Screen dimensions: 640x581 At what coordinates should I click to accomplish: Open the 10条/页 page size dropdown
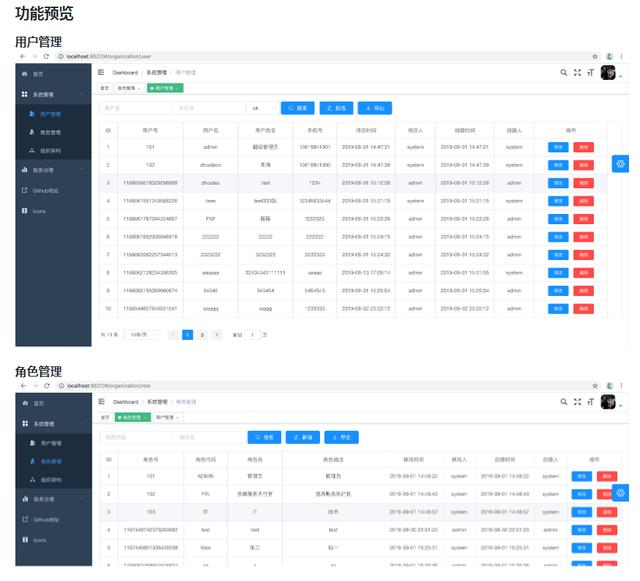[141, 335]
